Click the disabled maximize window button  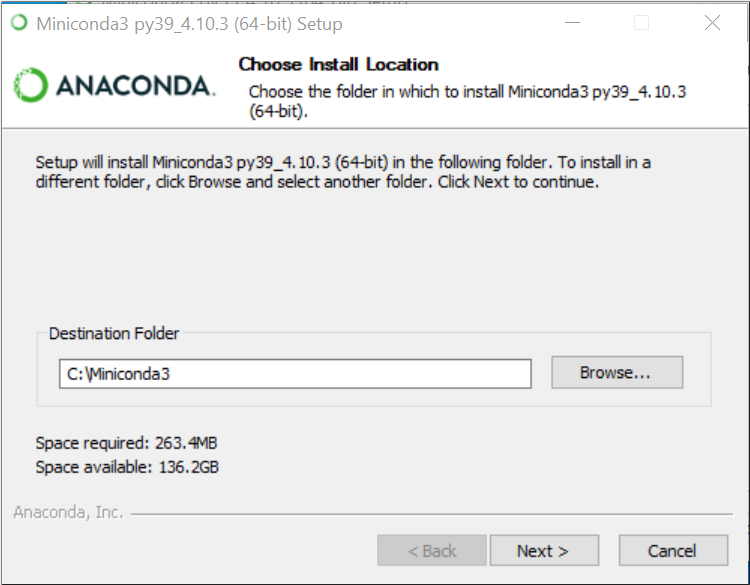(641, 22)
